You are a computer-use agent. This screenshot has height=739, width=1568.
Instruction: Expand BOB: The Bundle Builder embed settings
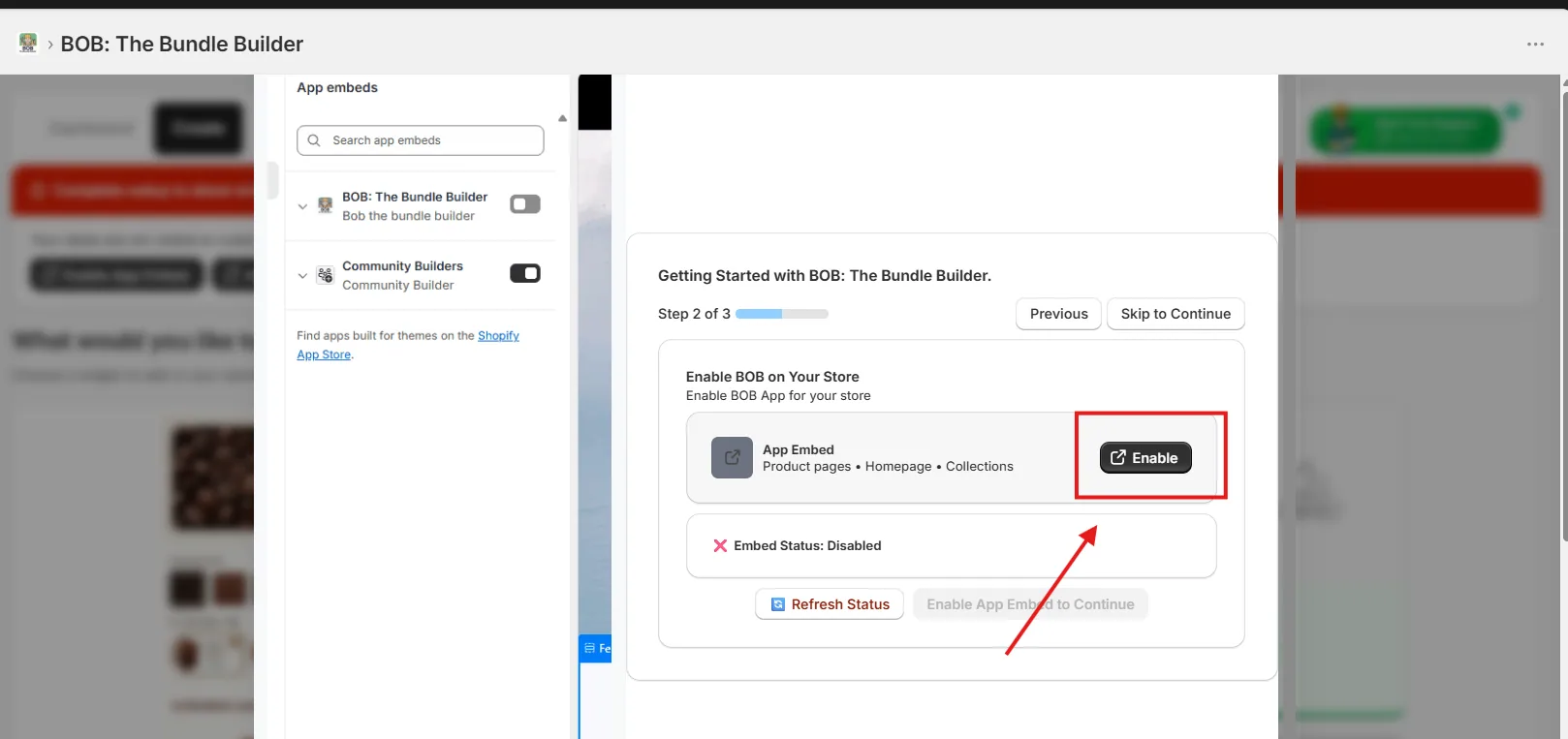coord(302,206)
